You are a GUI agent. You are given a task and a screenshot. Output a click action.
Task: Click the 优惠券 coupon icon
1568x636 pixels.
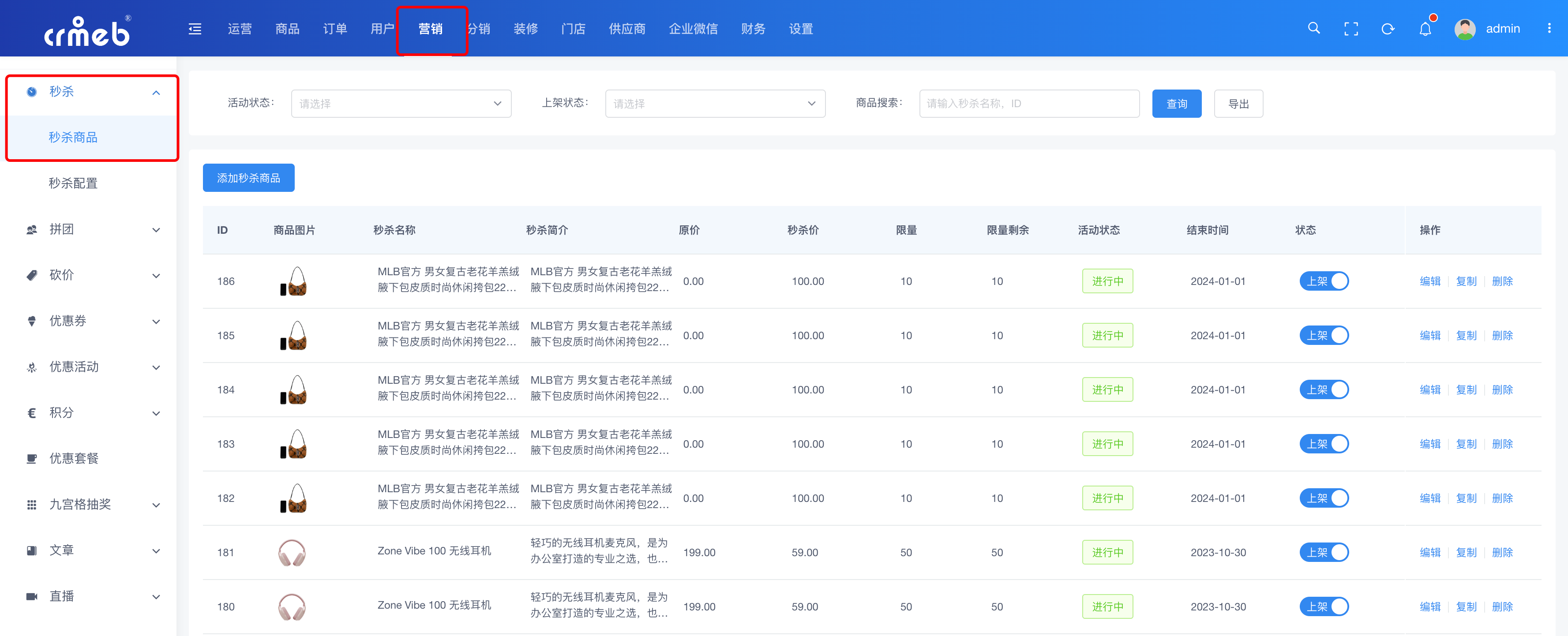32,322
